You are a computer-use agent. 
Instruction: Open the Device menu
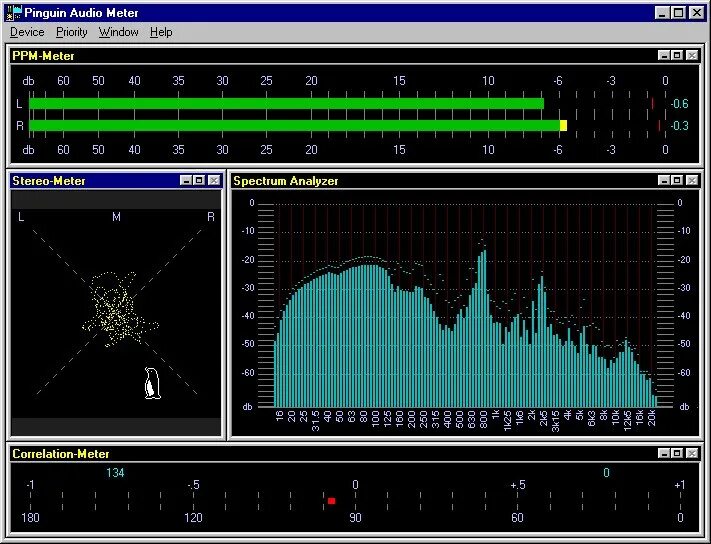tap(27, 32)
